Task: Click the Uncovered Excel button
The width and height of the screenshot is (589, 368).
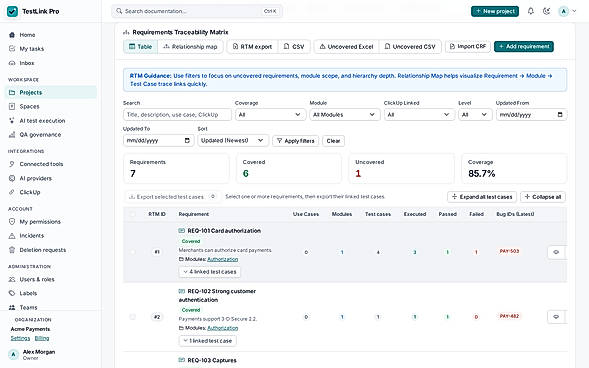Action: point(346,47)
